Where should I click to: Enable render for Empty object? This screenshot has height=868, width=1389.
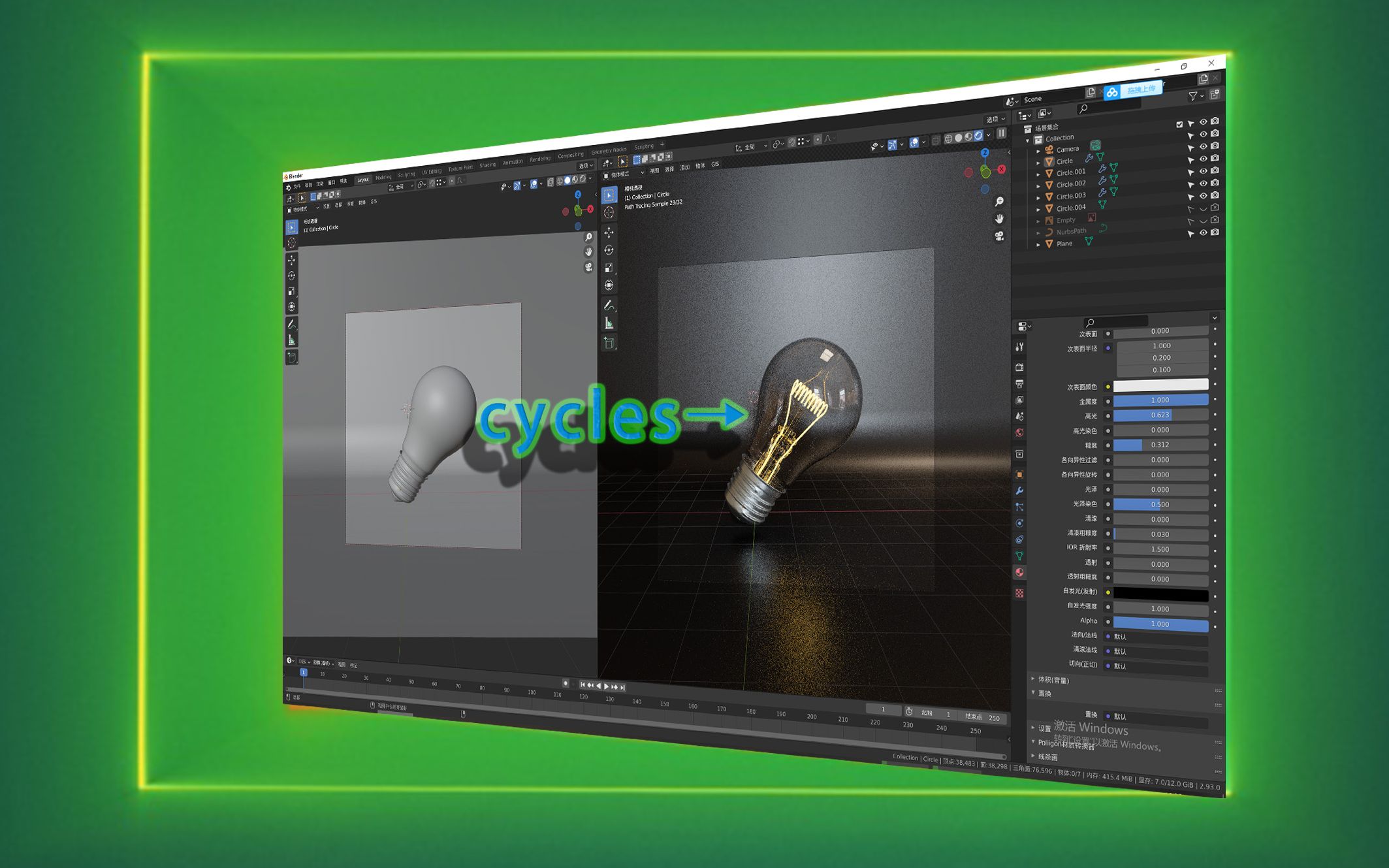point(1215,220)
